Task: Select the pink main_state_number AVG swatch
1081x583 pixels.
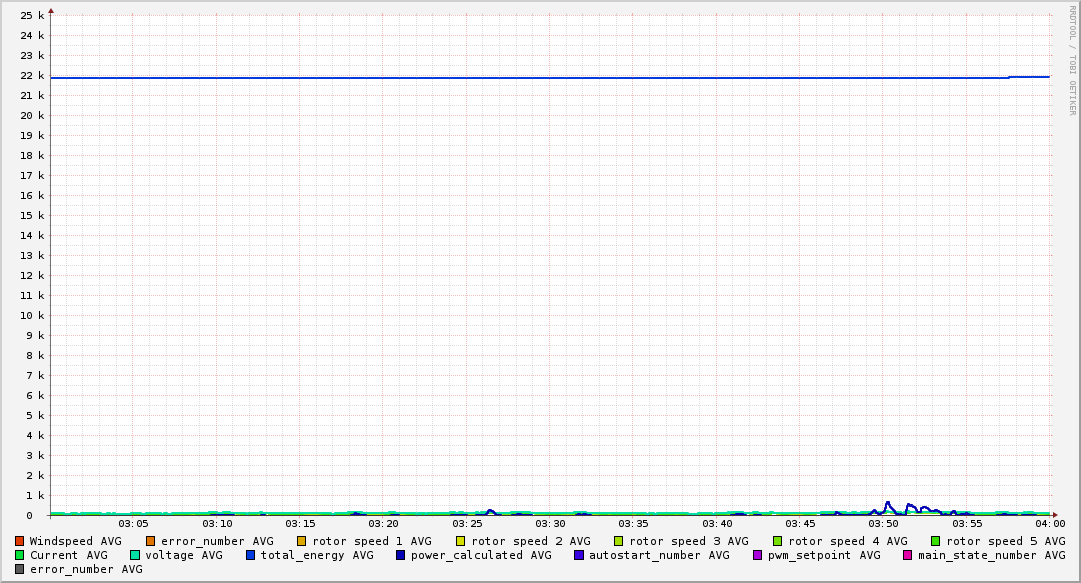Action: 908,555
